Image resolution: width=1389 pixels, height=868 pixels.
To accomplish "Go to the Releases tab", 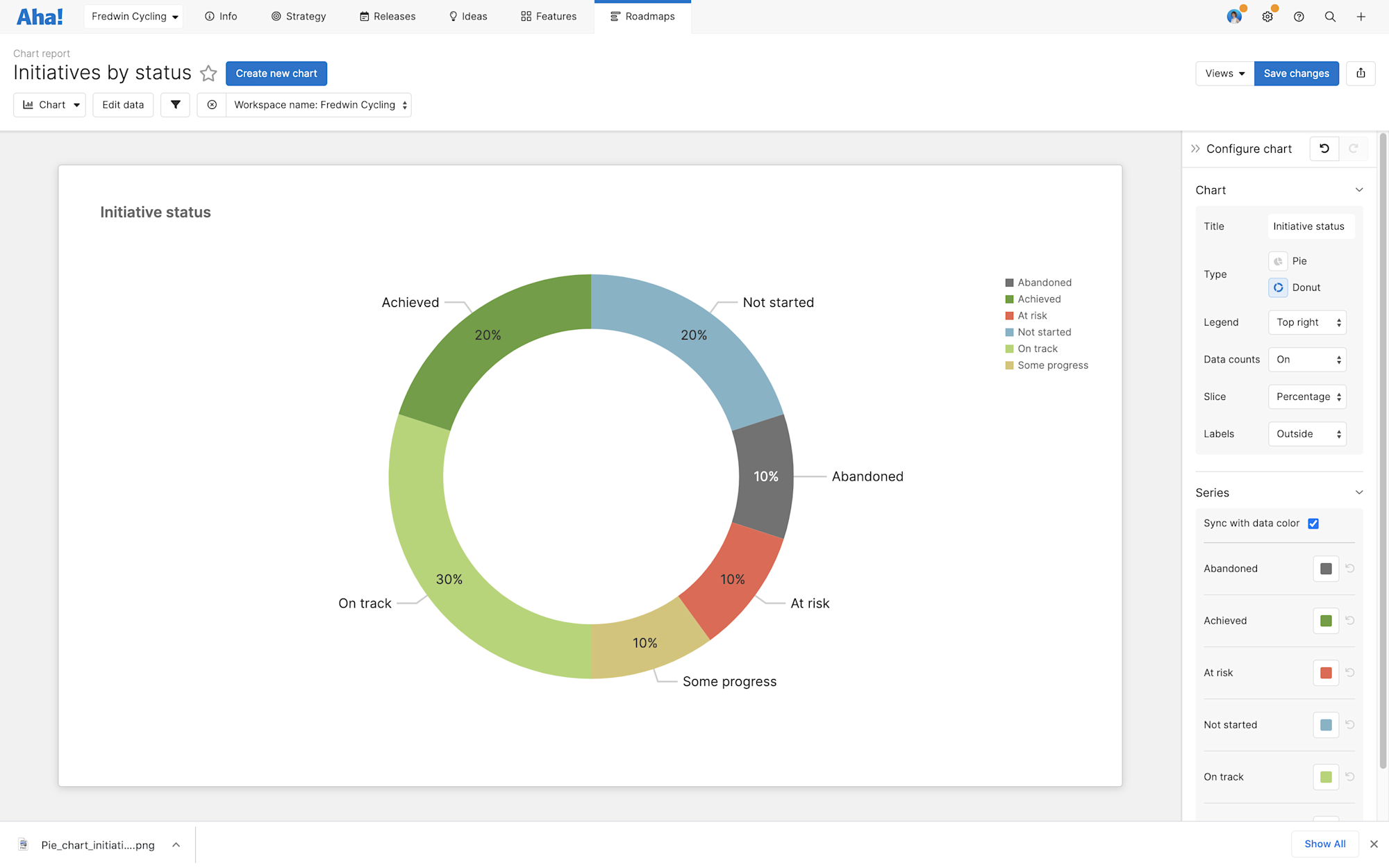I will (x=388, y=17).
